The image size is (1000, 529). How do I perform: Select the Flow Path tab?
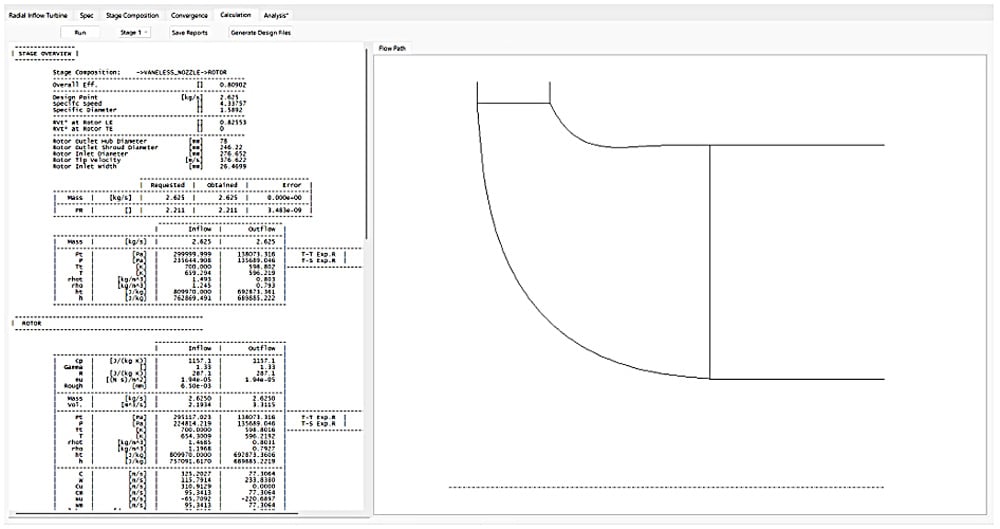click(392, 48)
